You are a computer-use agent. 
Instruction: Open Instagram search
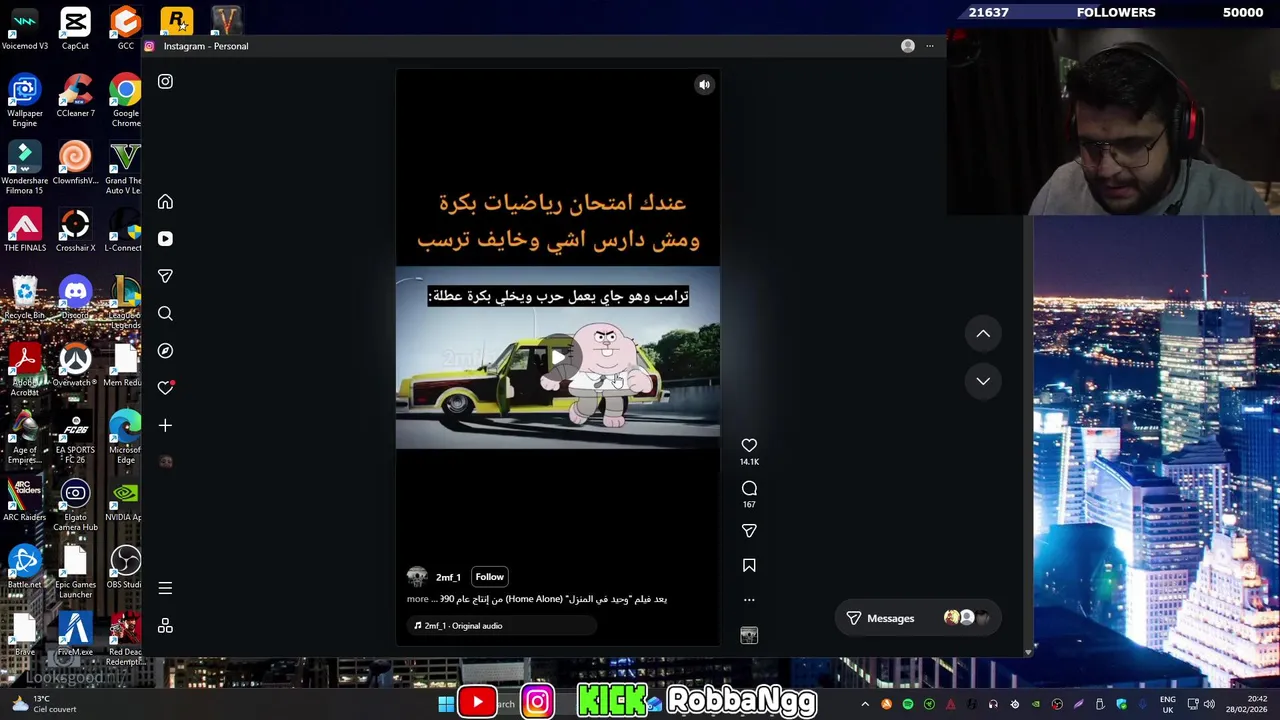point(165,314)
